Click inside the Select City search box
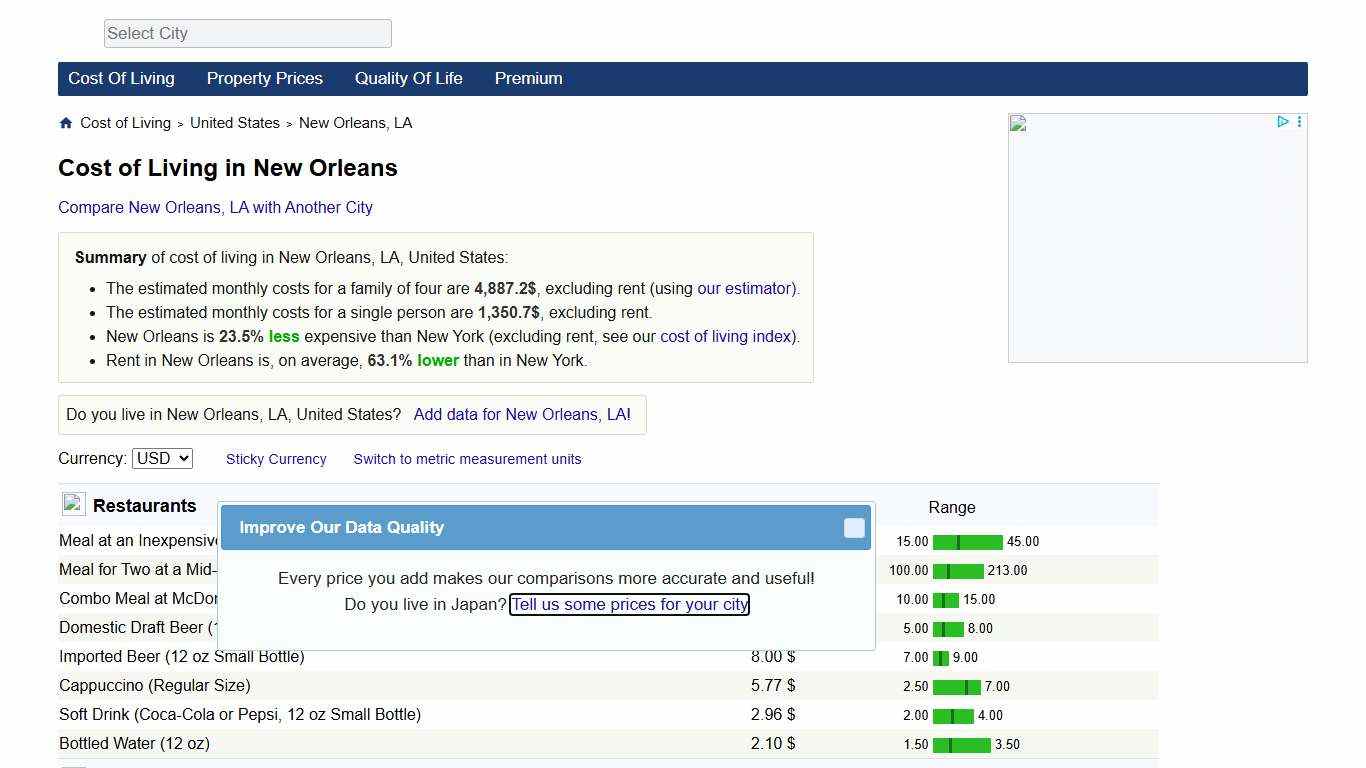Screen dimensions: 1366x768 (247, 33)
